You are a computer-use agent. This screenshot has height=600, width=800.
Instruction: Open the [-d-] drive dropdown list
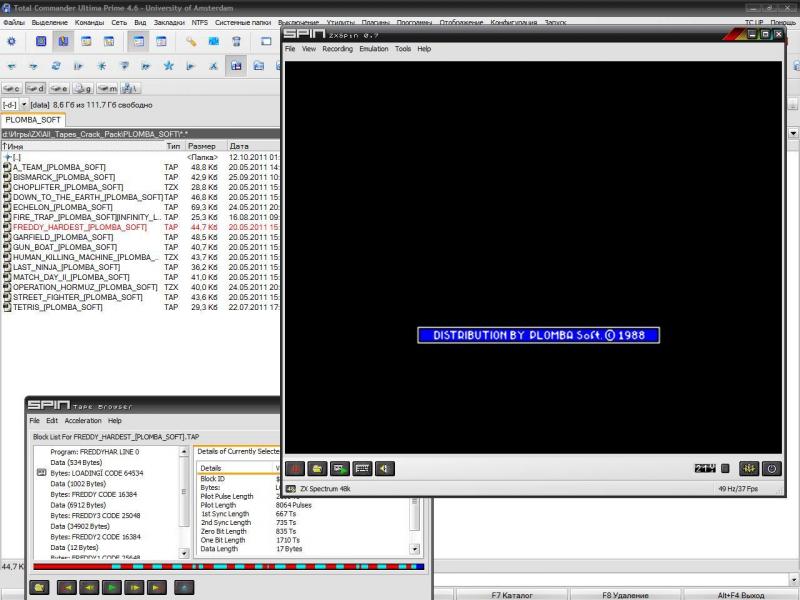(24, 104)
